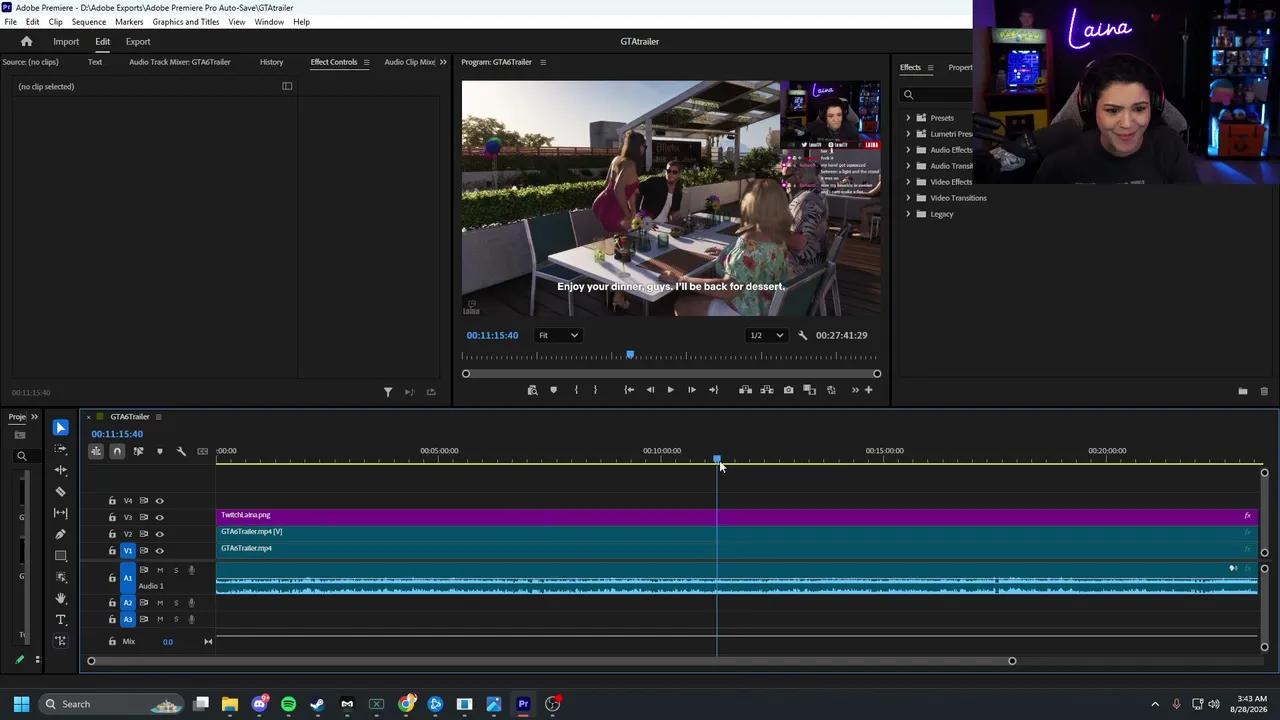
Task: Add marker in Program Monitor
Action: (553, 390)
